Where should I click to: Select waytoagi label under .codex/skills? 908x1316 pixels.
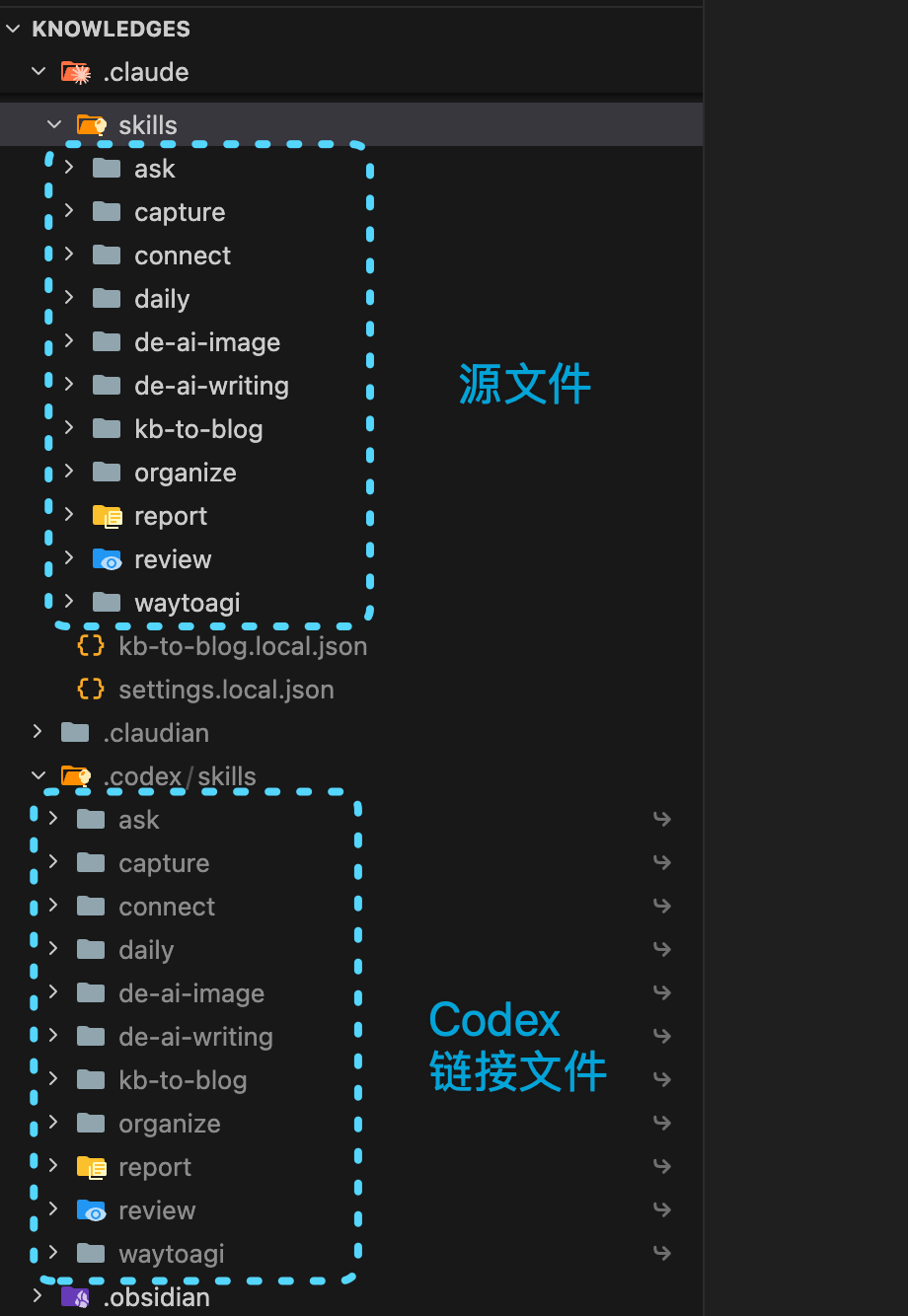tap(172, 1254)
